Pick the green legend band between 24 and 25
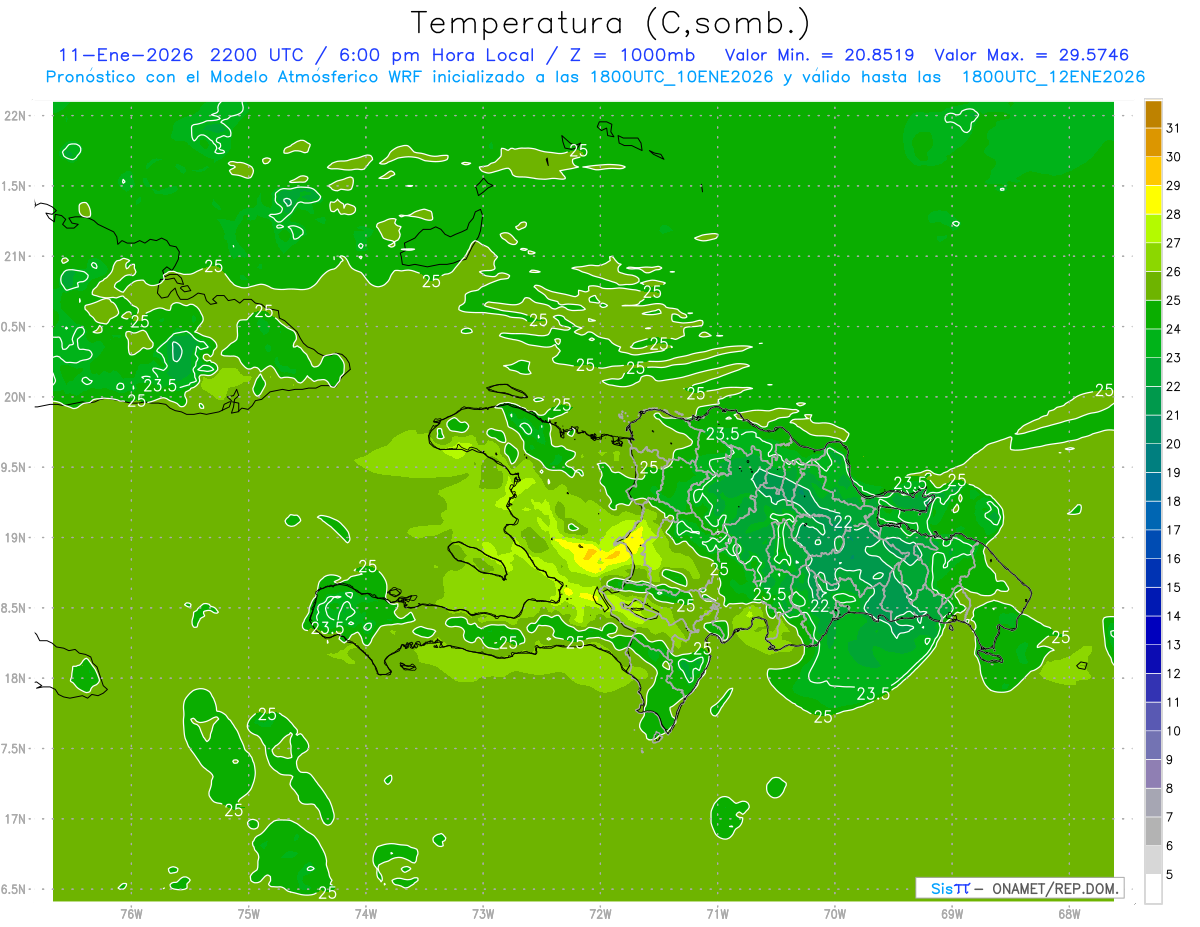 1153,315
